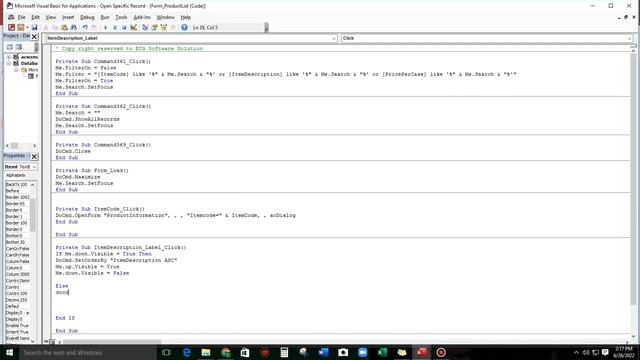Click the Insert Module toolbar icon
Viewport: 640px width, 360px height.
click(20, 27)
